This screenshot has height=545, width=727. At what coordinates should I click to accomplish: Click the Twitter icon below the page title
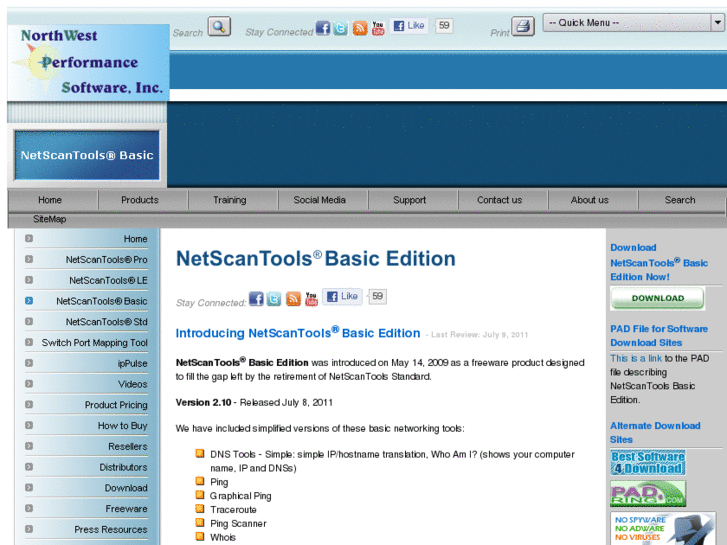click(274, 299)
